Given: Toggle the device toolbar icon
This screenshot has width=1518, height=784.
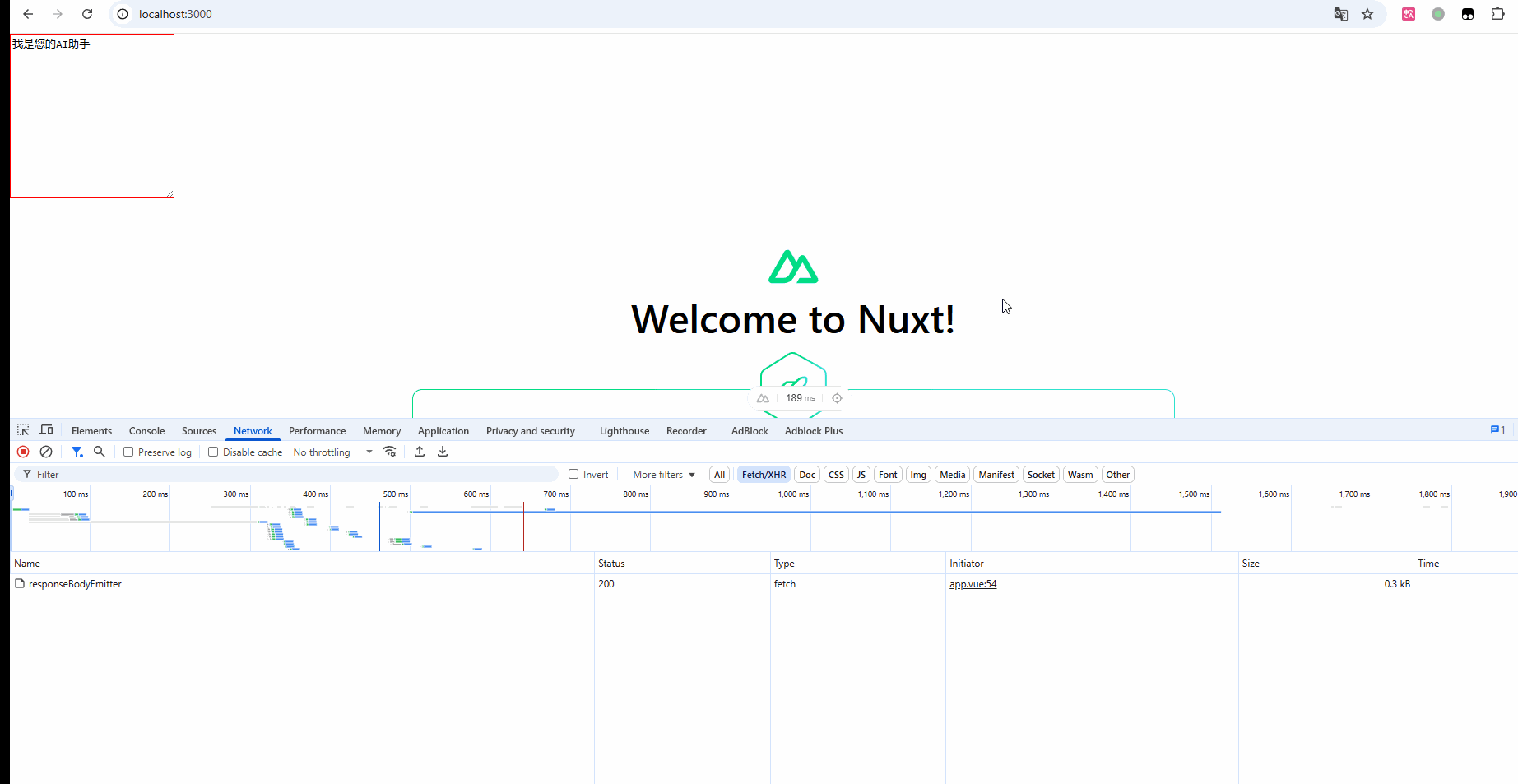Looking at the screenshot, I should [46, 430].
